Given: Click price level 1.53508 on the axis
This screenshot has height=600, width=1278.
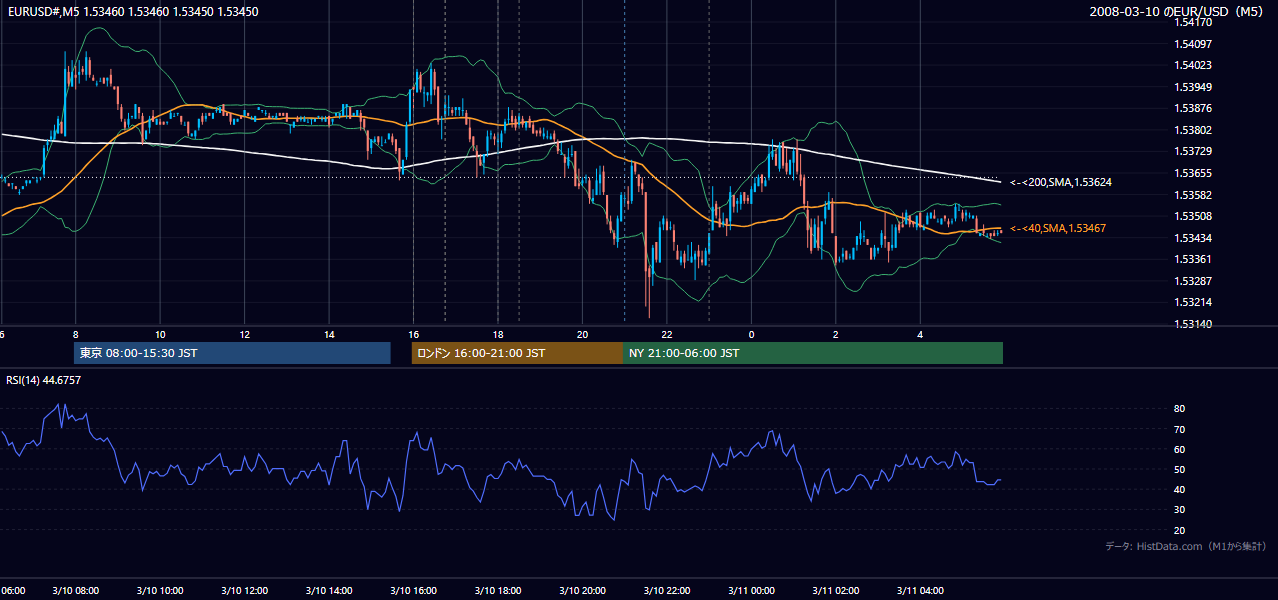Looking at the screenshot, I should 1193,216.
